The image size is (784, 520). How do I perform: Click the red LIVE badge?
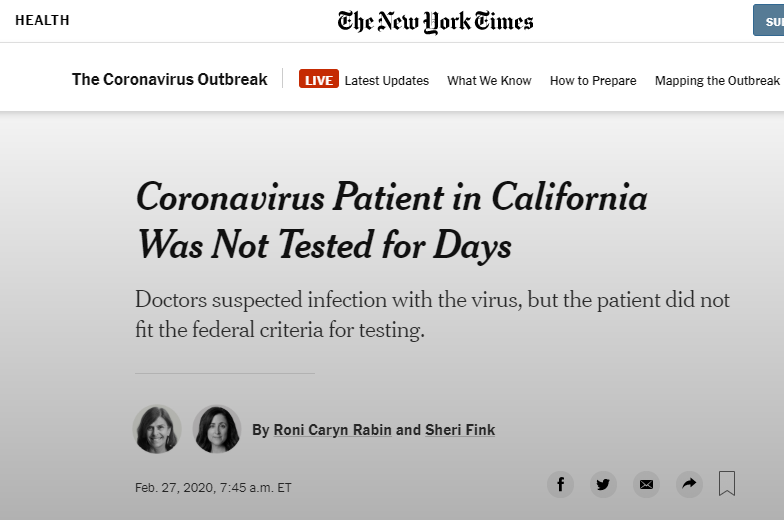pos(318,80)
